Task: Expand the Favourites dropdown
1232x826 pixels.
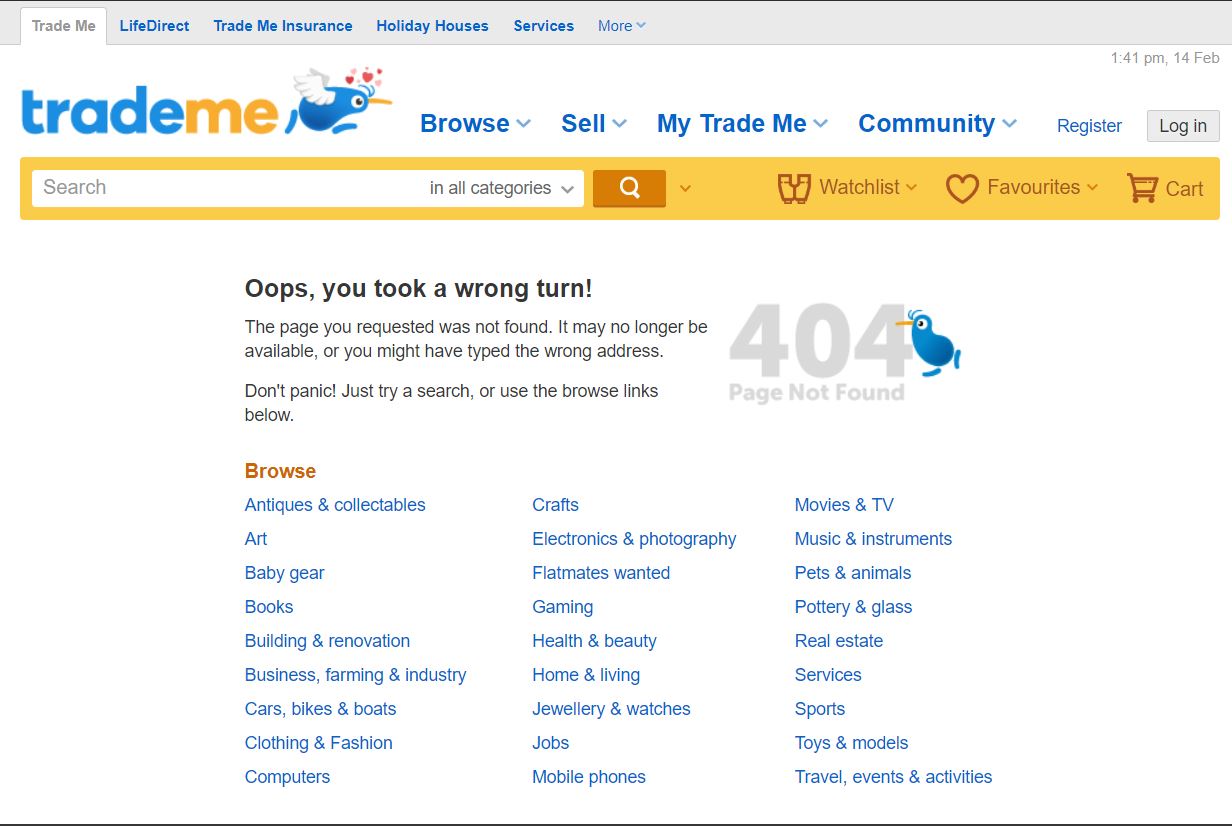Action: click(x=1092, y=187)
